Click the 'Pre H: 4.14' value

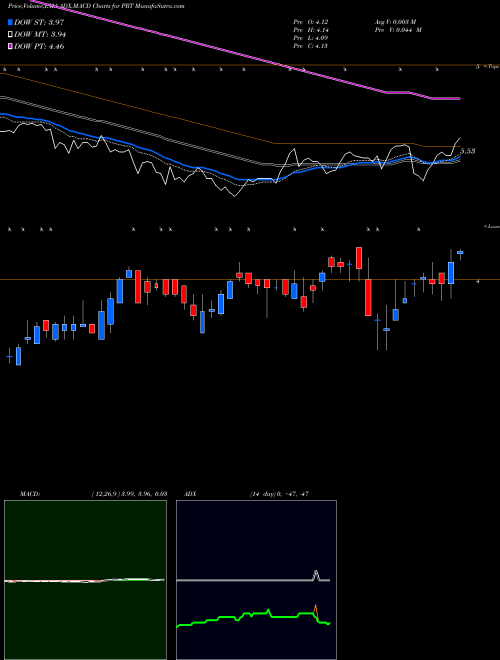coord(311,30)
